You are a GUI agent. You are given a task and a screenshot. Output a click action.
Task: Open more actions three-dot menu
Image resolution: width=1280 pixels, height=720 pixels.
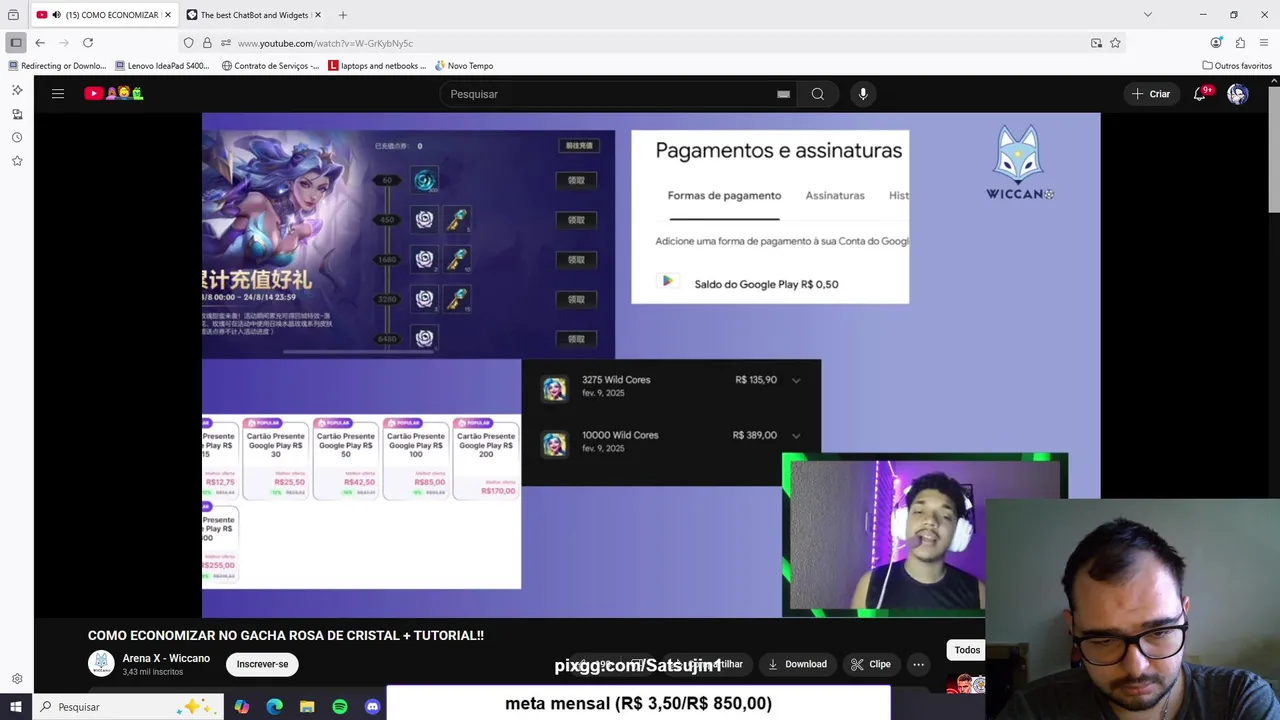pos(918,664)
